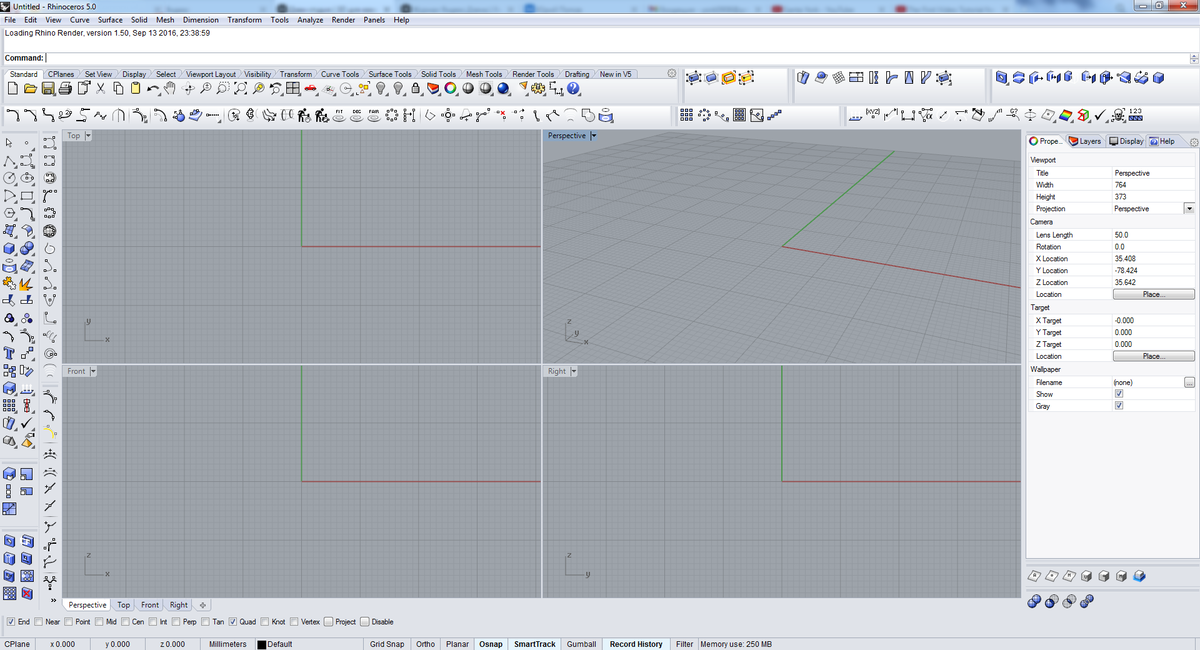The image size is (1200, 650).
Task: Click the Cut scissors icon
Action: (x=100, y=90)
